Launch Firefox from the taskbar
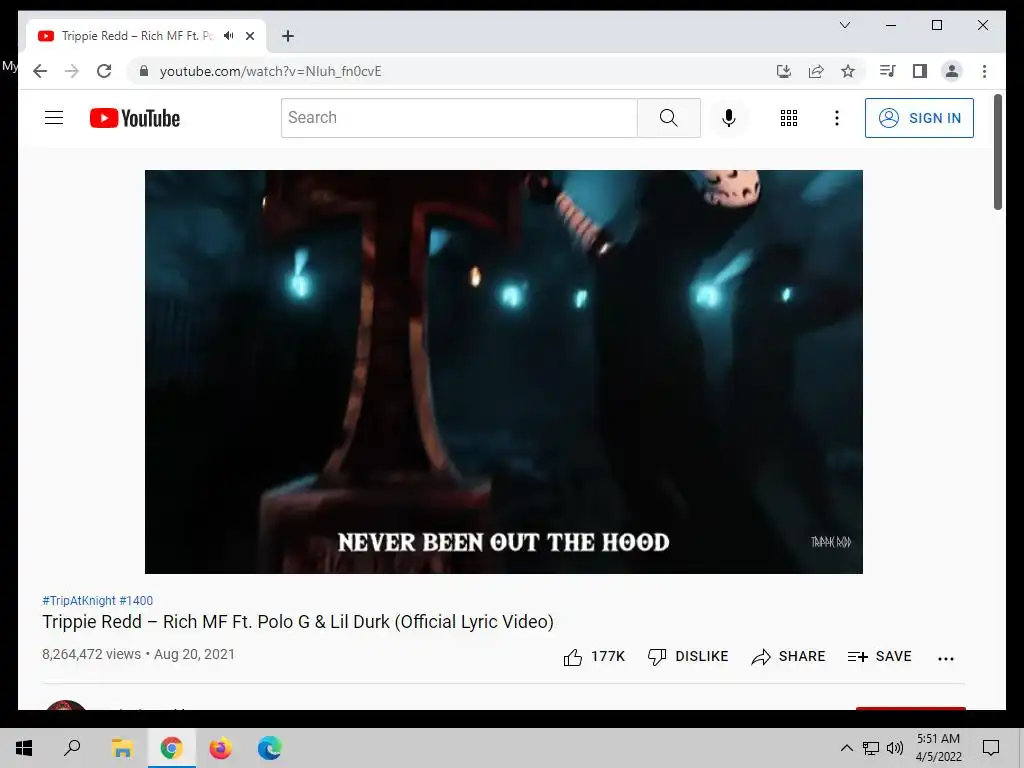This screenshot has width=1024, height=768. 220,748
